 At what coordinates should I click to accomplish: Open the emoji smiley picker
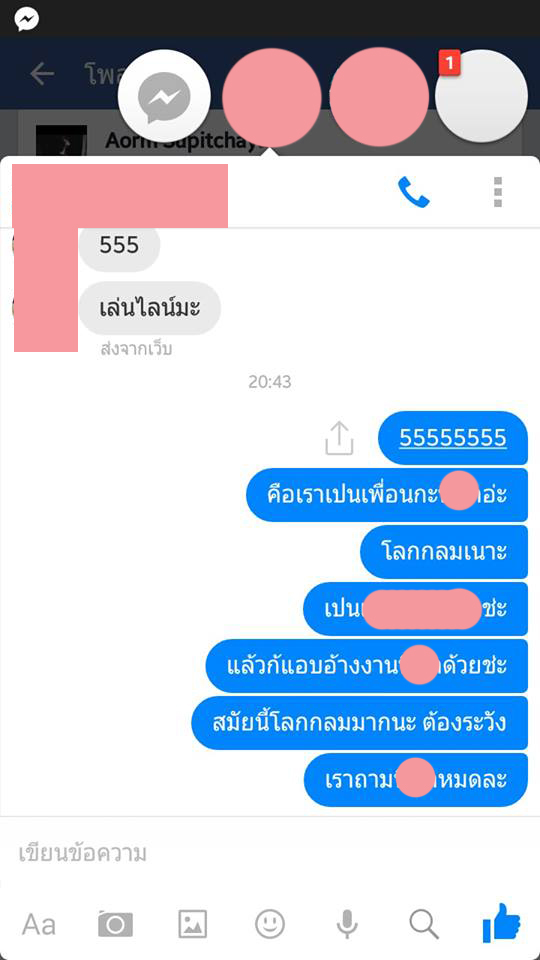[270, 923]
